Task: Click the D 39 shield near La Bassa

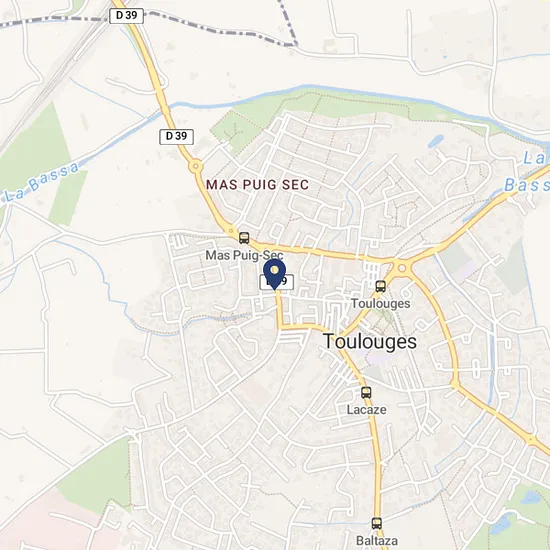Action: pos(176,137)
